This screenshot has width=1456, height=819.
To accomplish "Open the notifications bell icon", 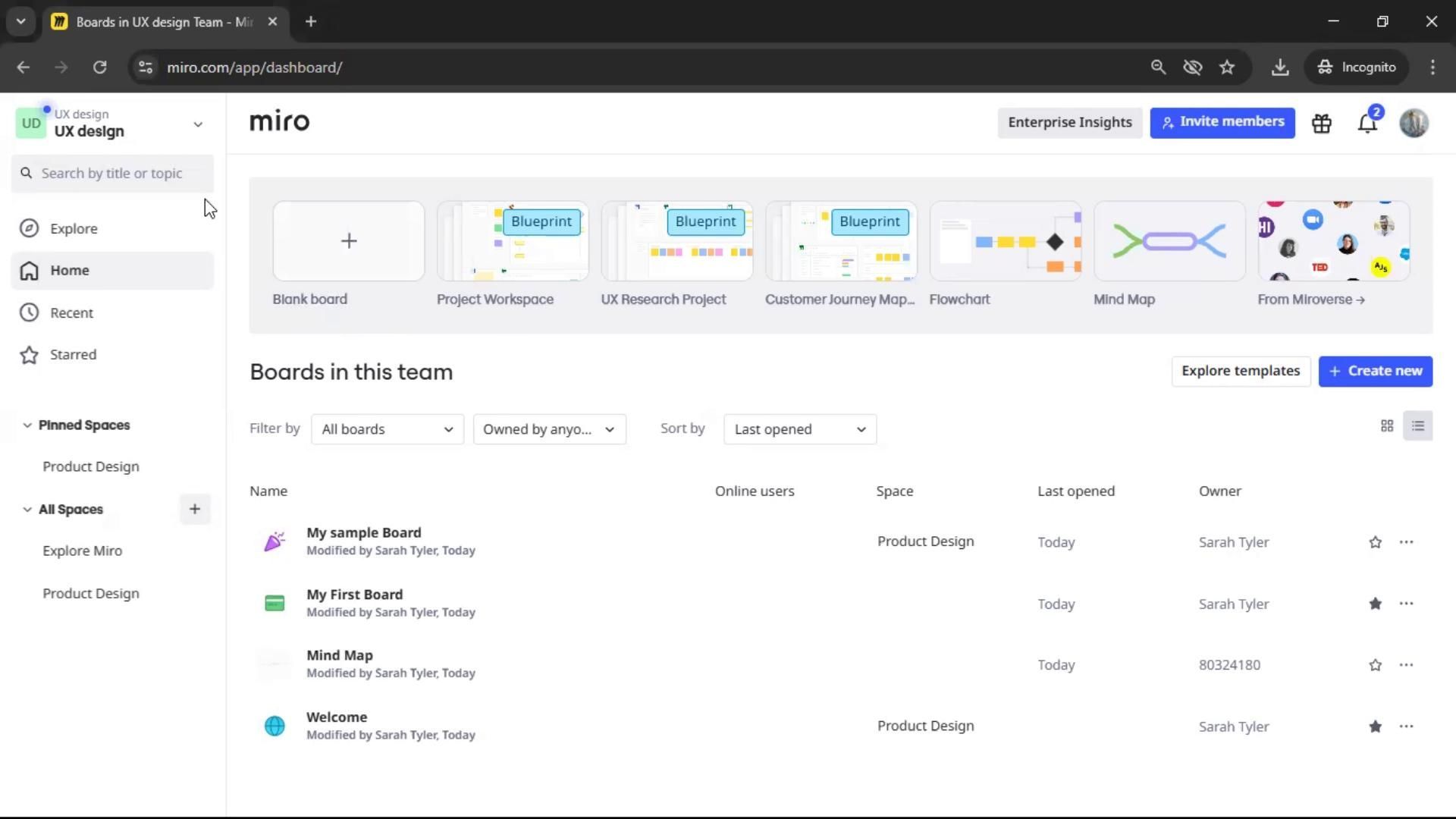I will [1367, 124].
